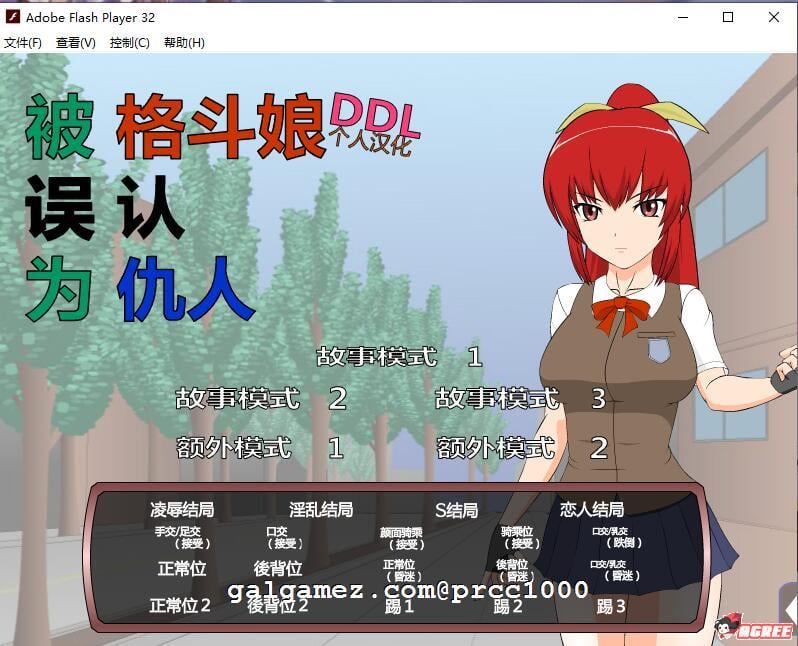This screenshot has width=798, height=646.
Task: Choose the 踢1 scene
Action: tap(399, 606)
